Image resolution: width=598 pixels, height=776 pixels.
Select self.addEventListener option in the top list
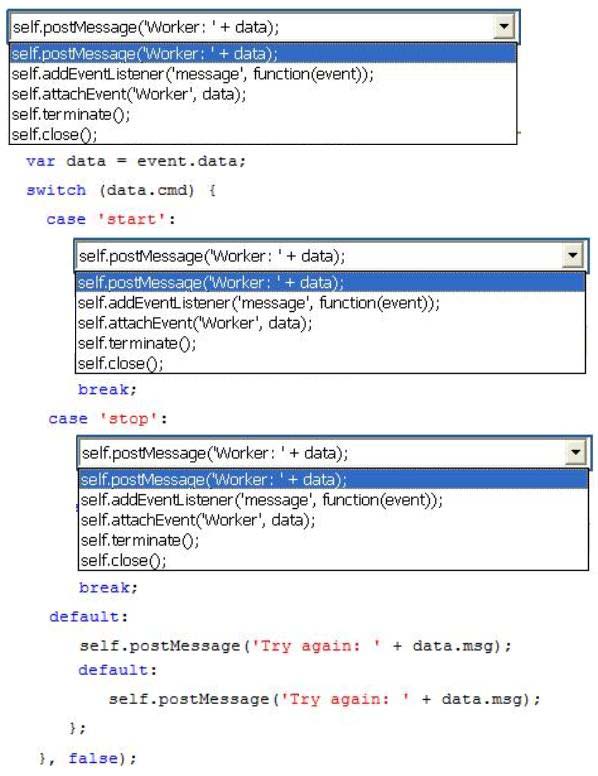263,74
